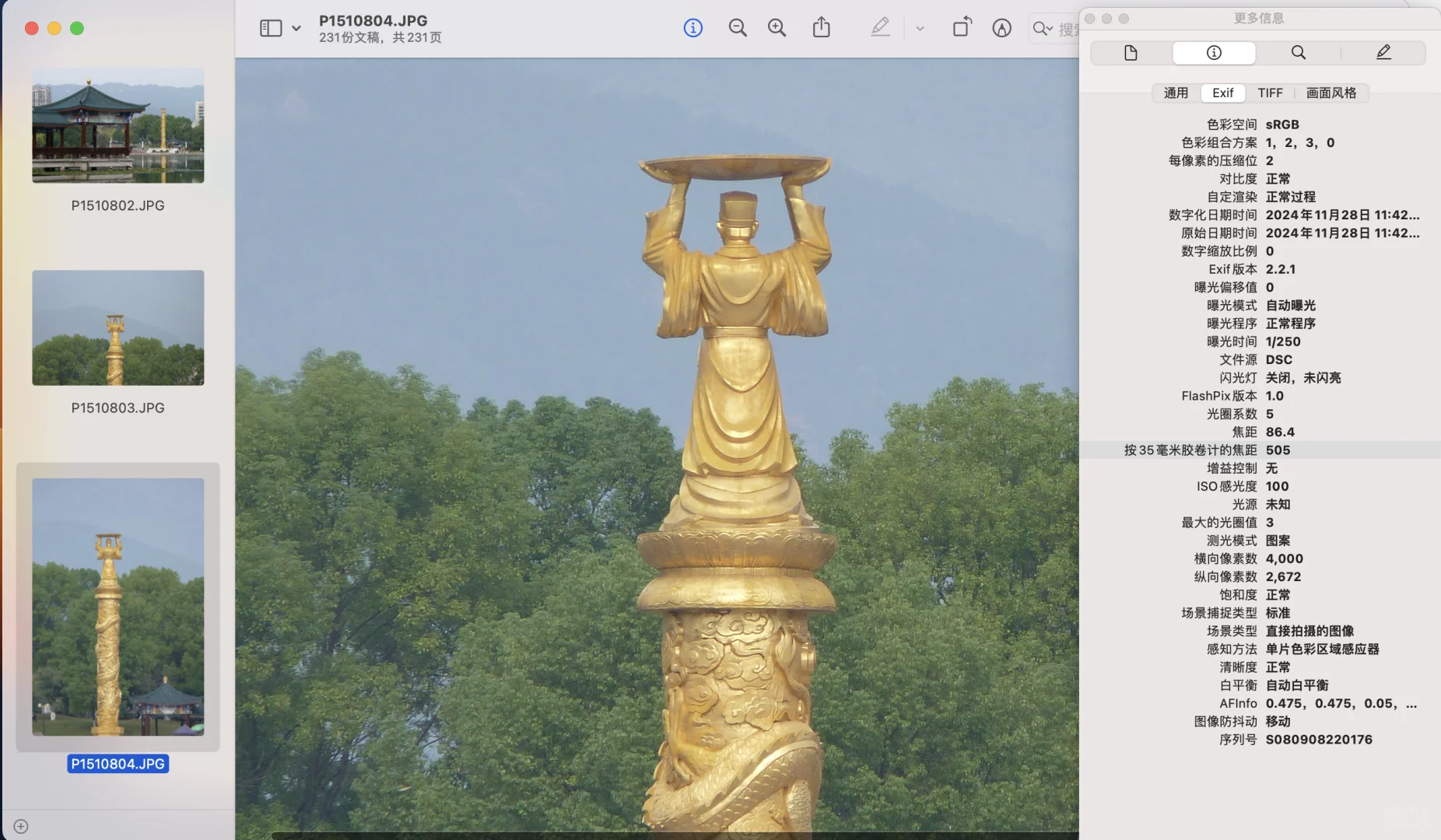Open the share menu
1441x840 pixels.
click(822, 28)
